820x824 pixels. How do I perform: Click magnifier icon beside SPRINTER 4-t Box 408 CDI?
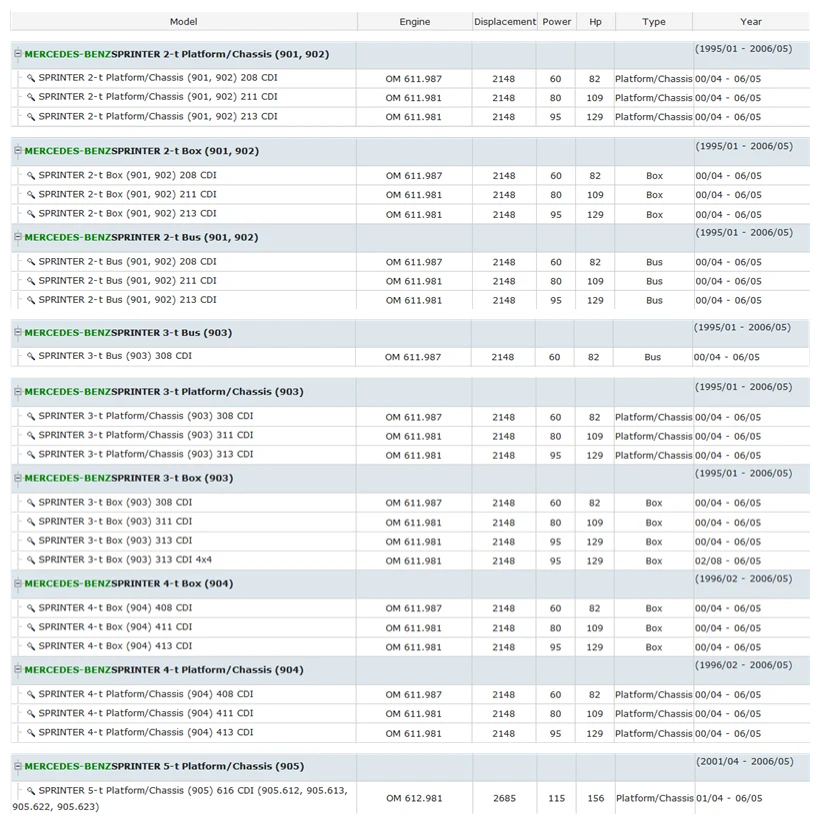tap(31, 609)
